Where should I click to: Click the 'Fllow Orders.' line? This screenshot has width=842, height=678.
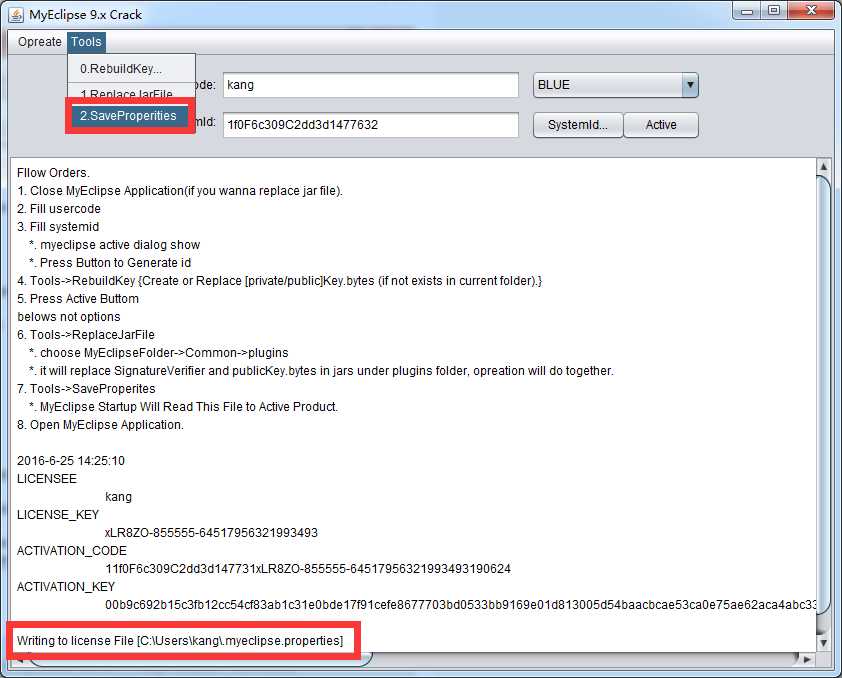53,173
